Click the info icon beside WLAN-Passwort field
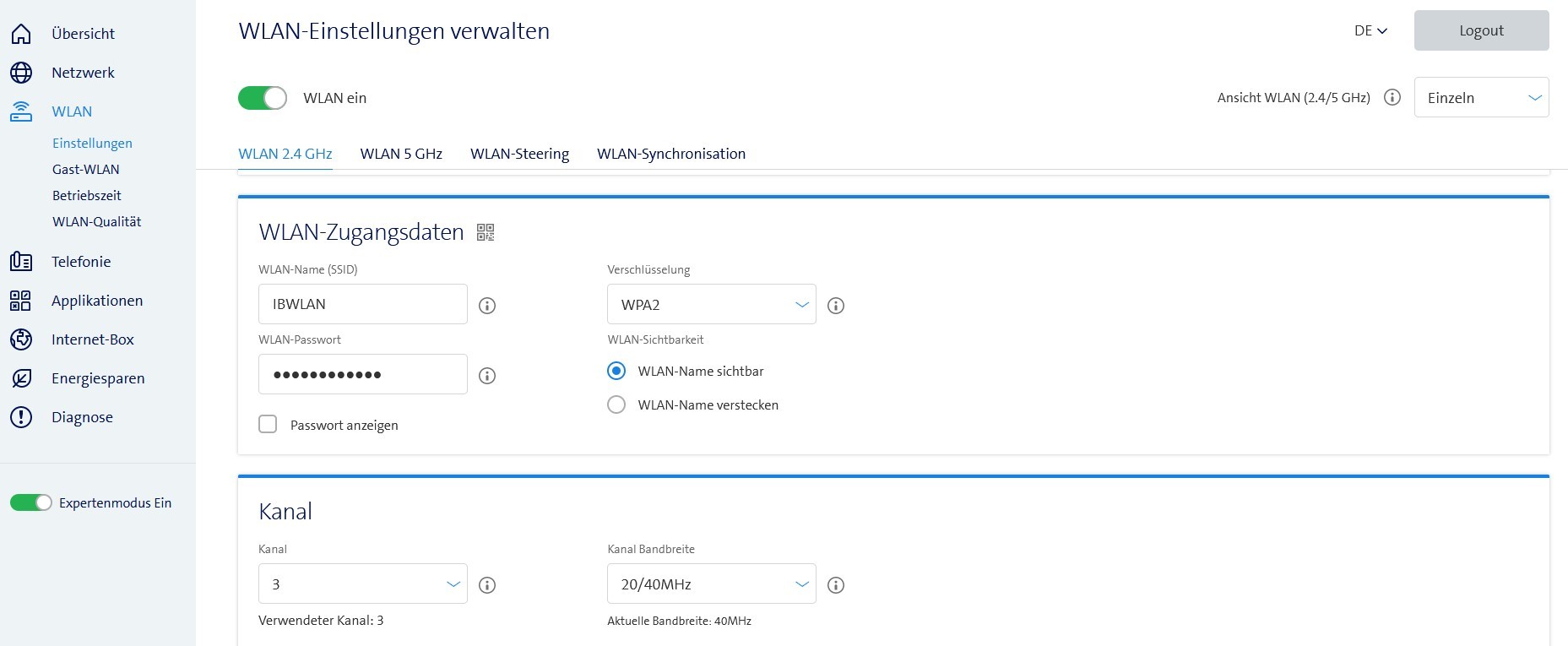 point(487,376)
